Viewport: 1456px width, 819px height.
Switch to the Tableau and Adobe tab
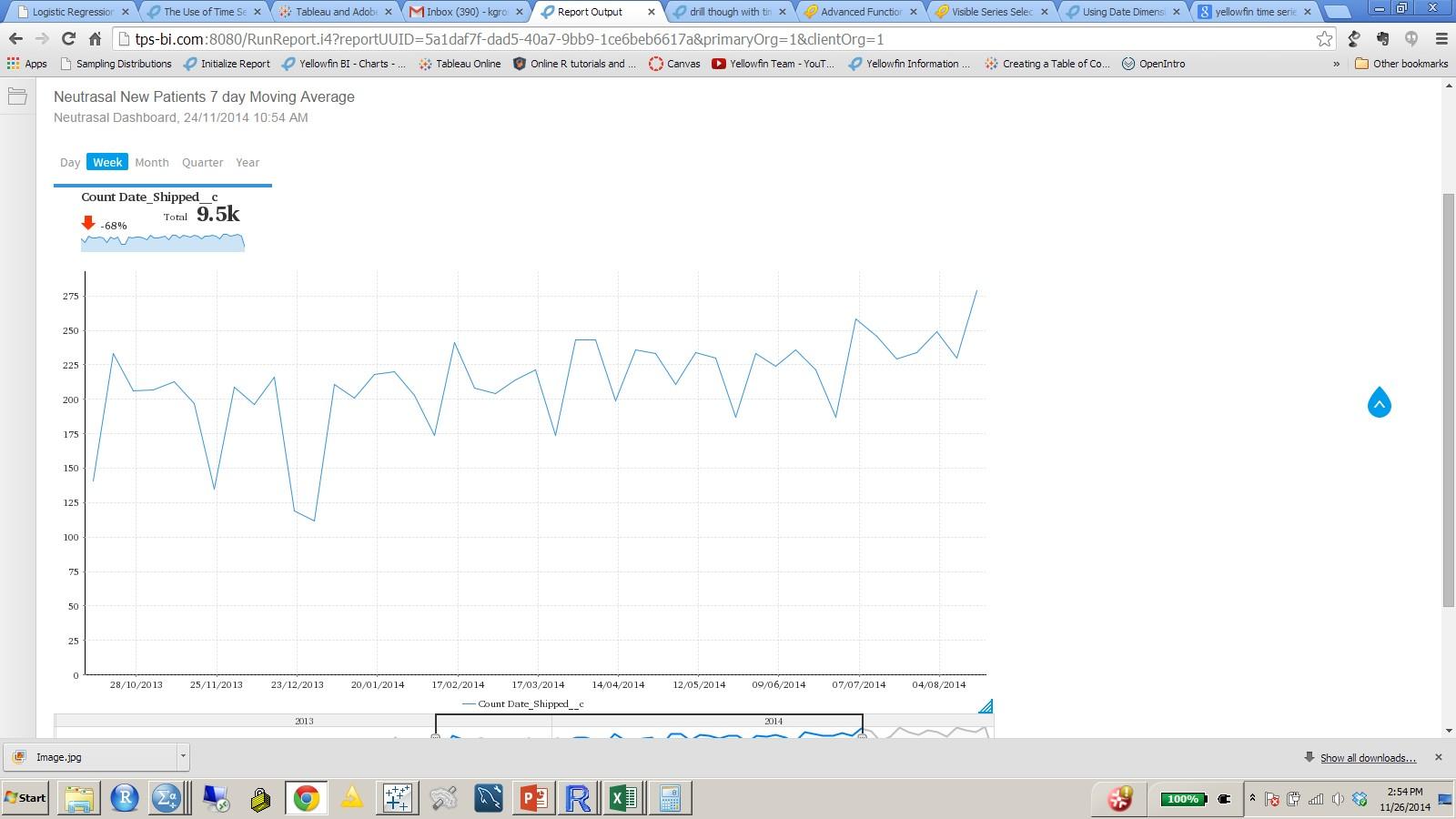coord(337,12)
